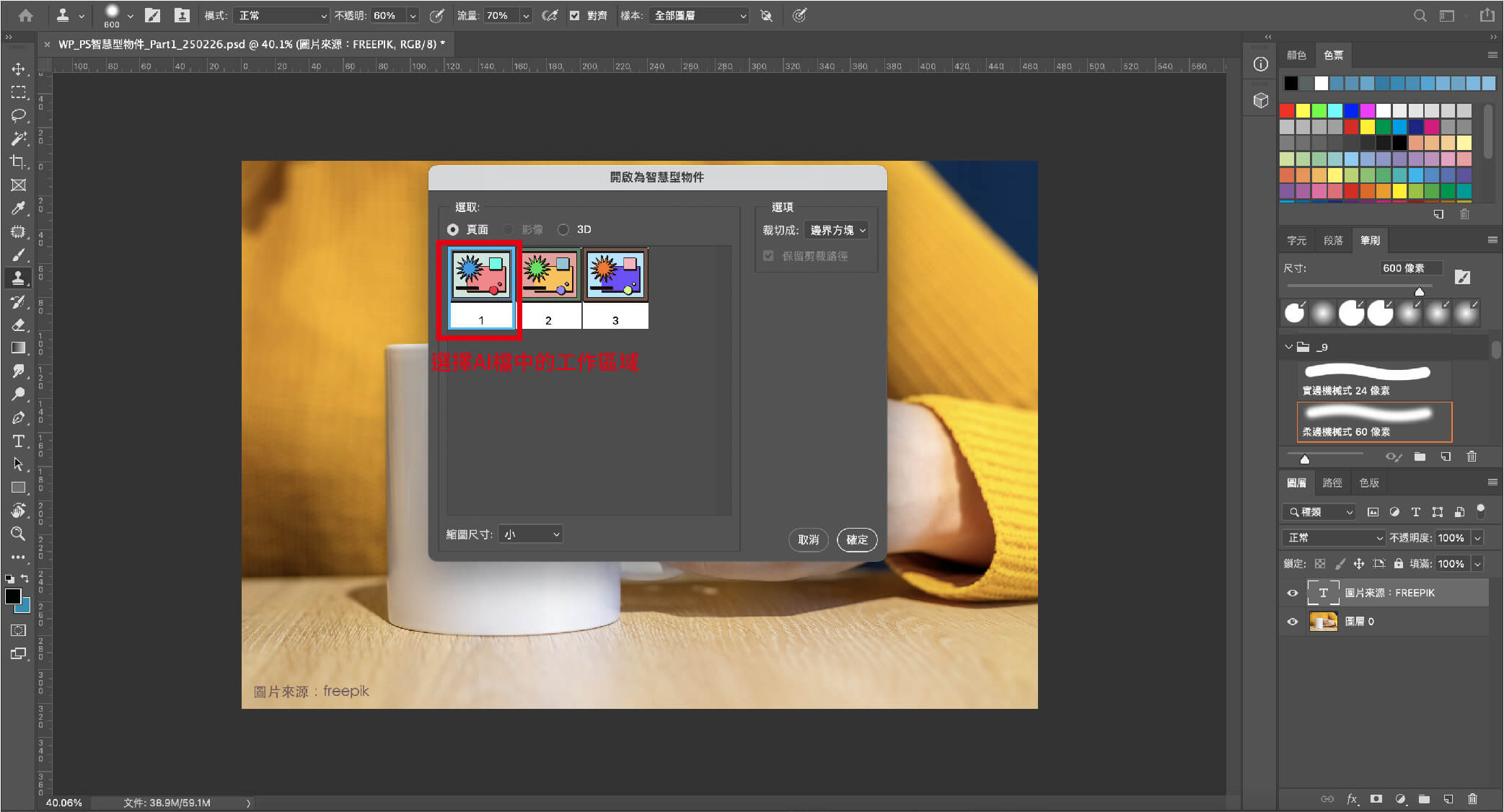The height and width of the screenshot is (812, 1504).
Task: Select the Rectangular Marquee tool
Action: click(19, 92)
